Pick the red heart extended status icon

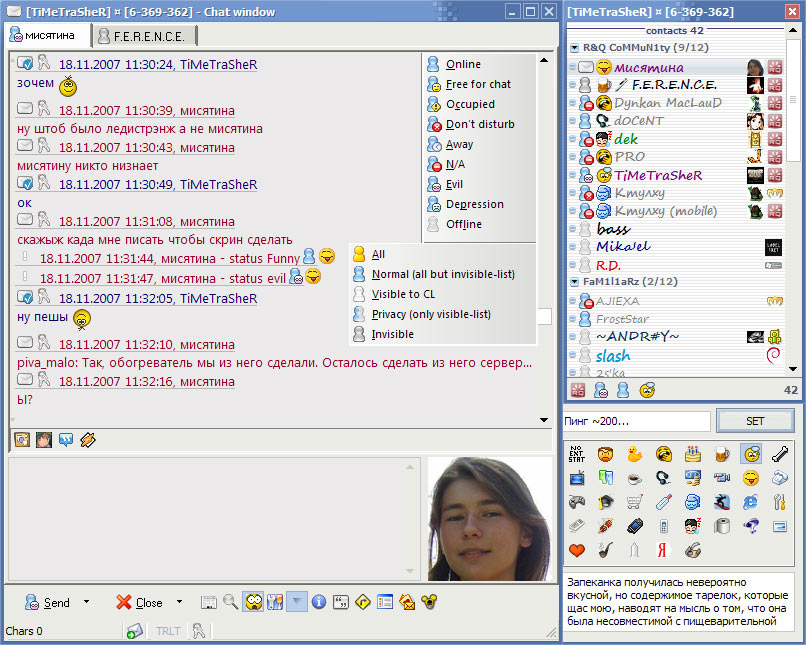click(x=576, y=550)
